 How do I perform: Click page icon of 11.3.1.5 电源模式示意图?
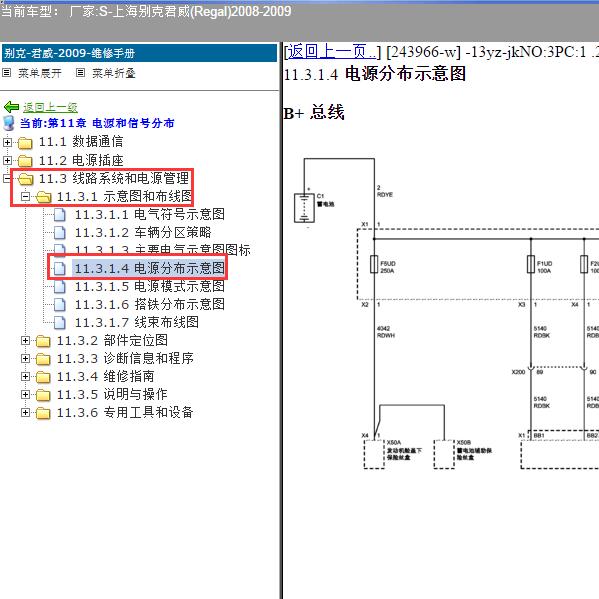click(x=60, y=287)
